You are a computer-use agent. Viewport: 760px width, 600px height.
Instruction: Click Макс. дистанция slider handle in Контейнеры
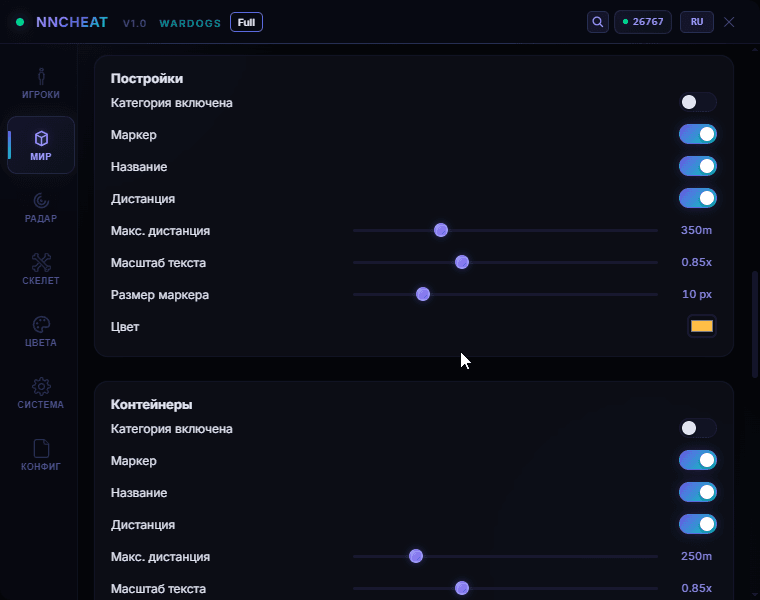pyautogui.click(x=416, y=556)
